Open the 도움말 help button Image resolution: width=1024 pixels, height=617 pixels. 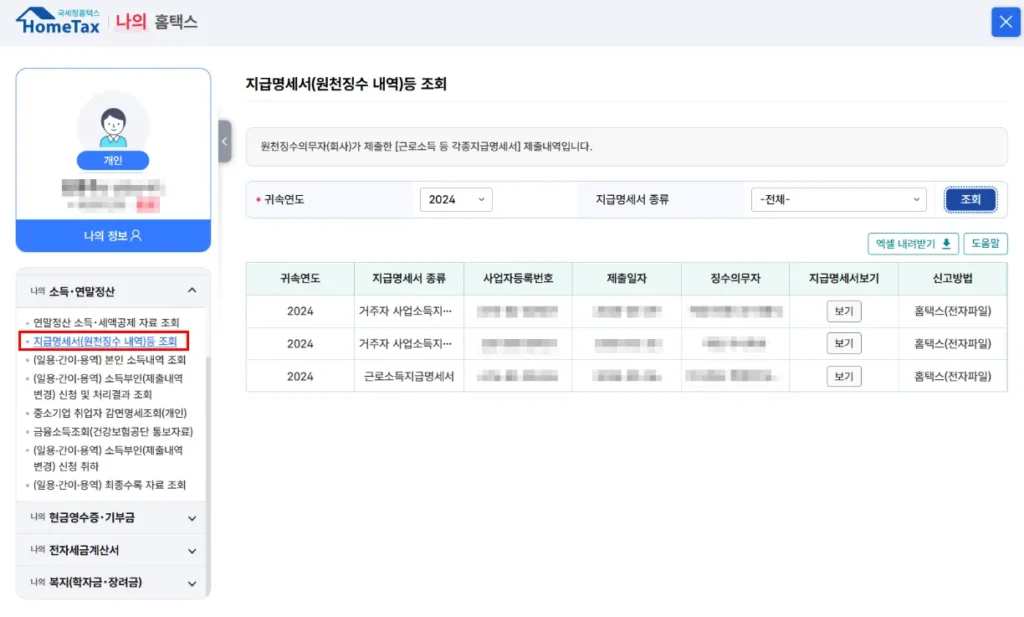[986, 244]
